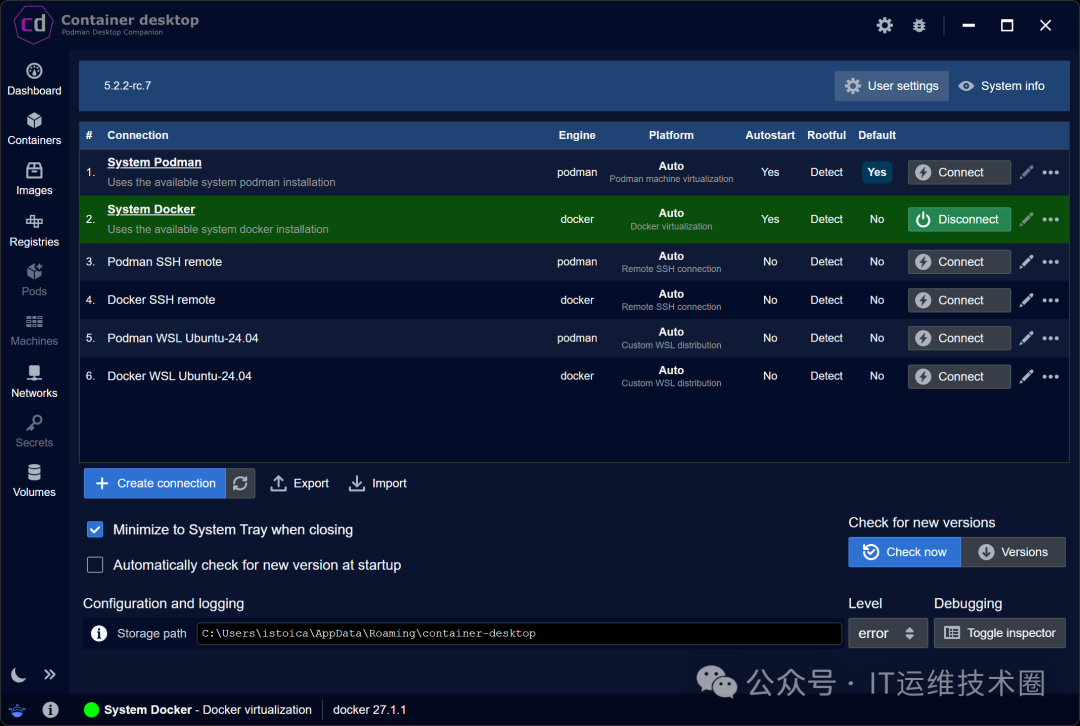Connect to System Podman
The height and width of the screenshot is (726, 1080).
(x=959, y=172)
